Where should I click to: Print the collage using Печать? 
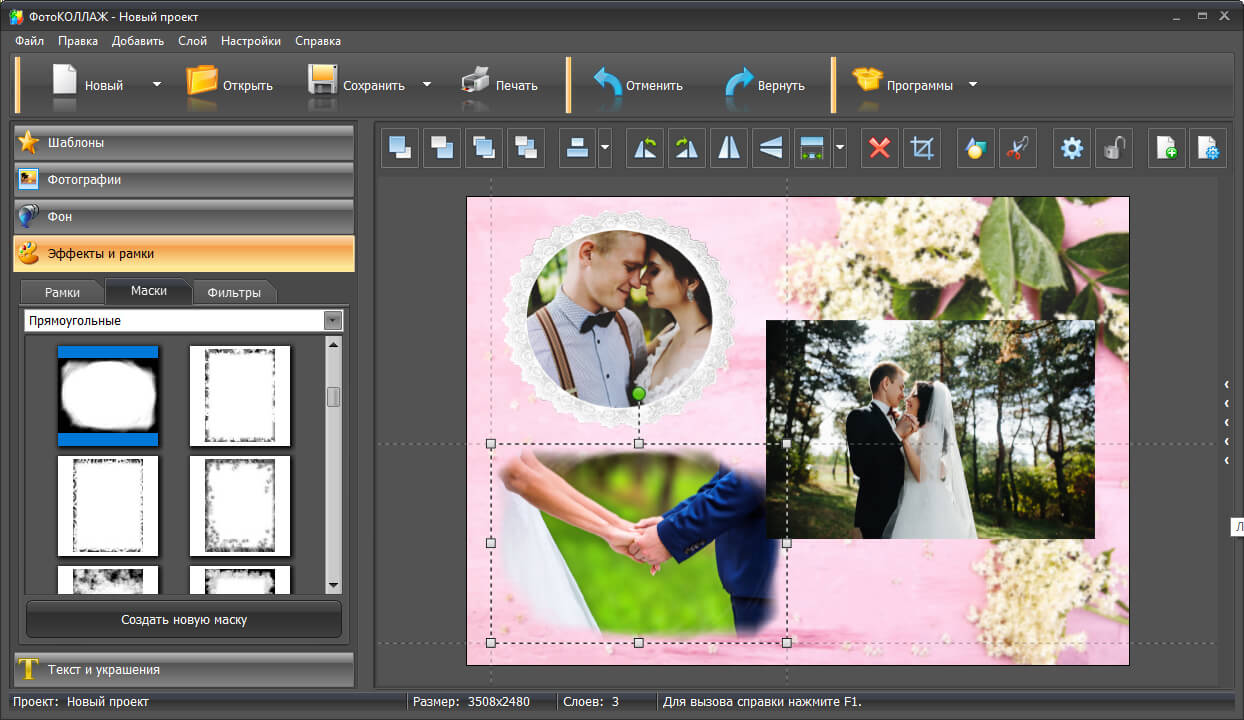click(x=500, y=85)
